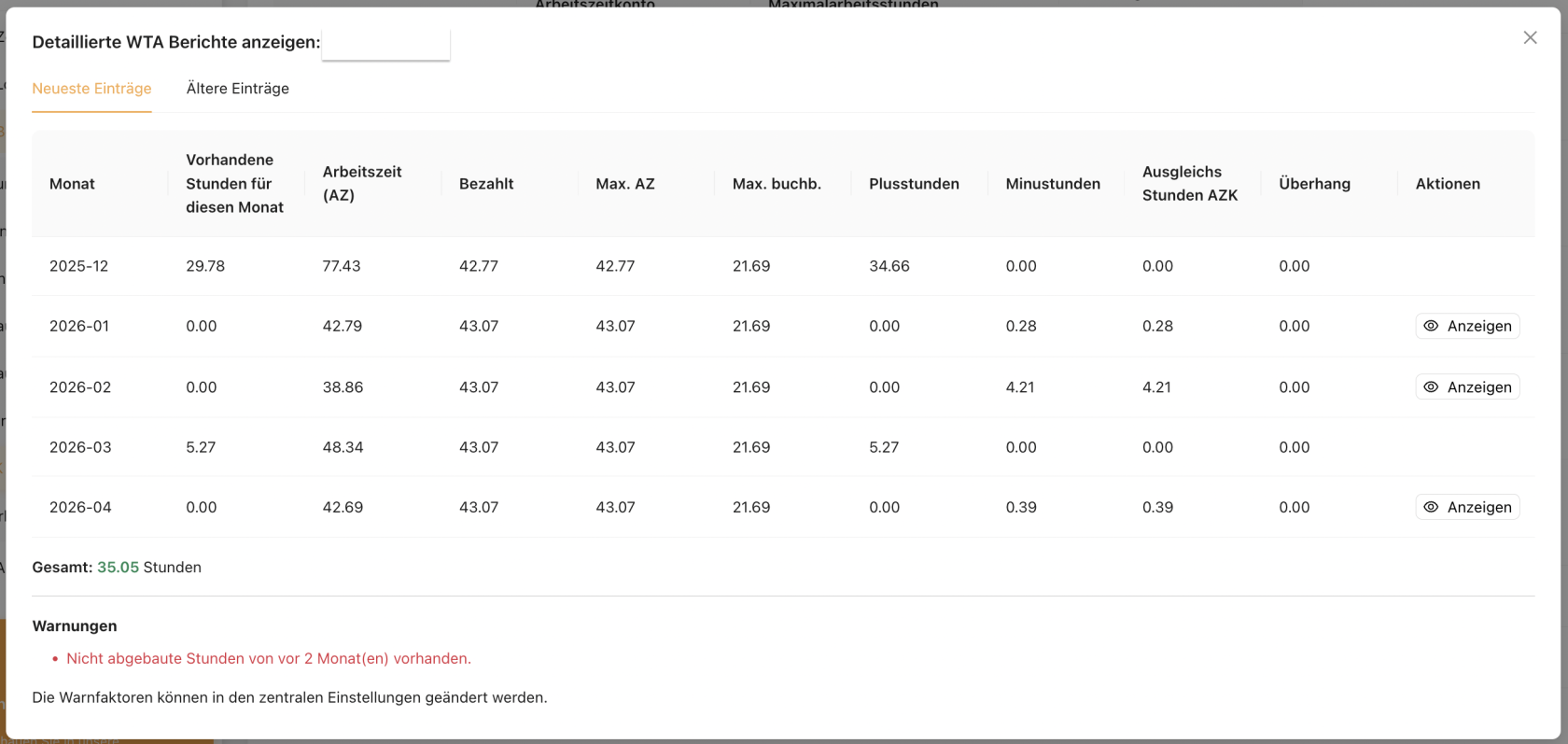Click the 34.66 Plusstunden value
Image resolution: width=1568 pixels, height=744 pixels.
pyautogui.click(x=889, y=266)
